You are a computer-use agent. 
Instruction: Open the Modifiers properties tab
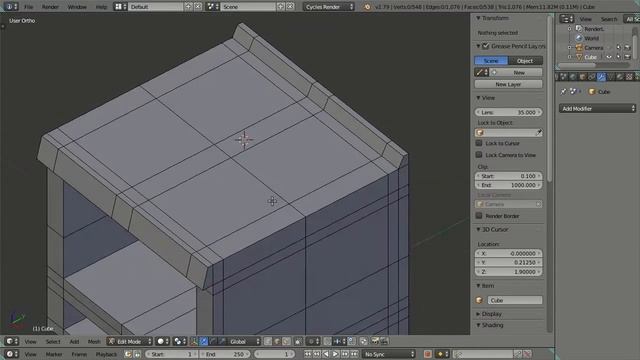tap(601, 77)
